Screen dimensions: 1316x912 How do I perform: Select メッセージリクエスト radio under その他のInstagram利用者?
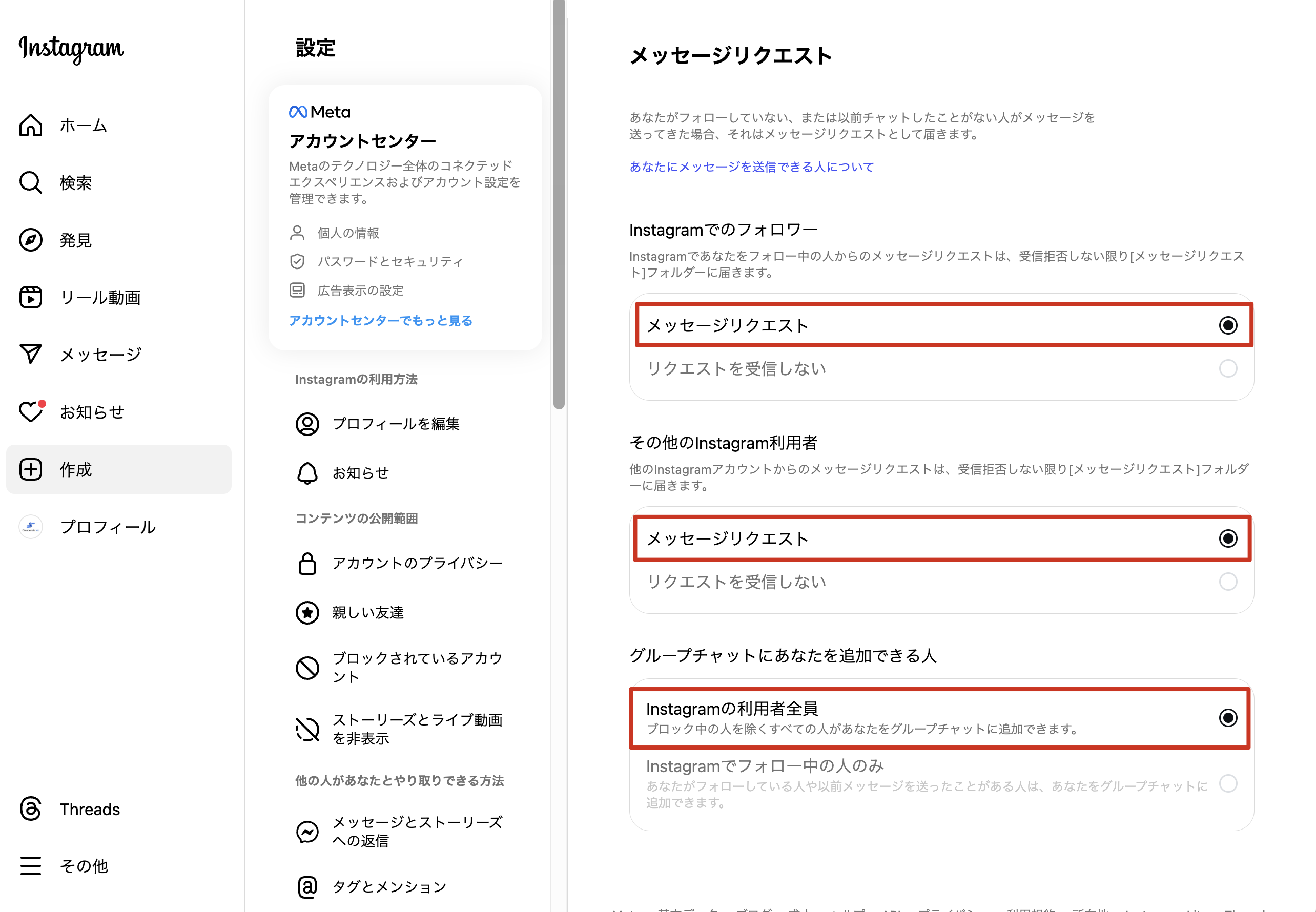(x=1228, y=538)
